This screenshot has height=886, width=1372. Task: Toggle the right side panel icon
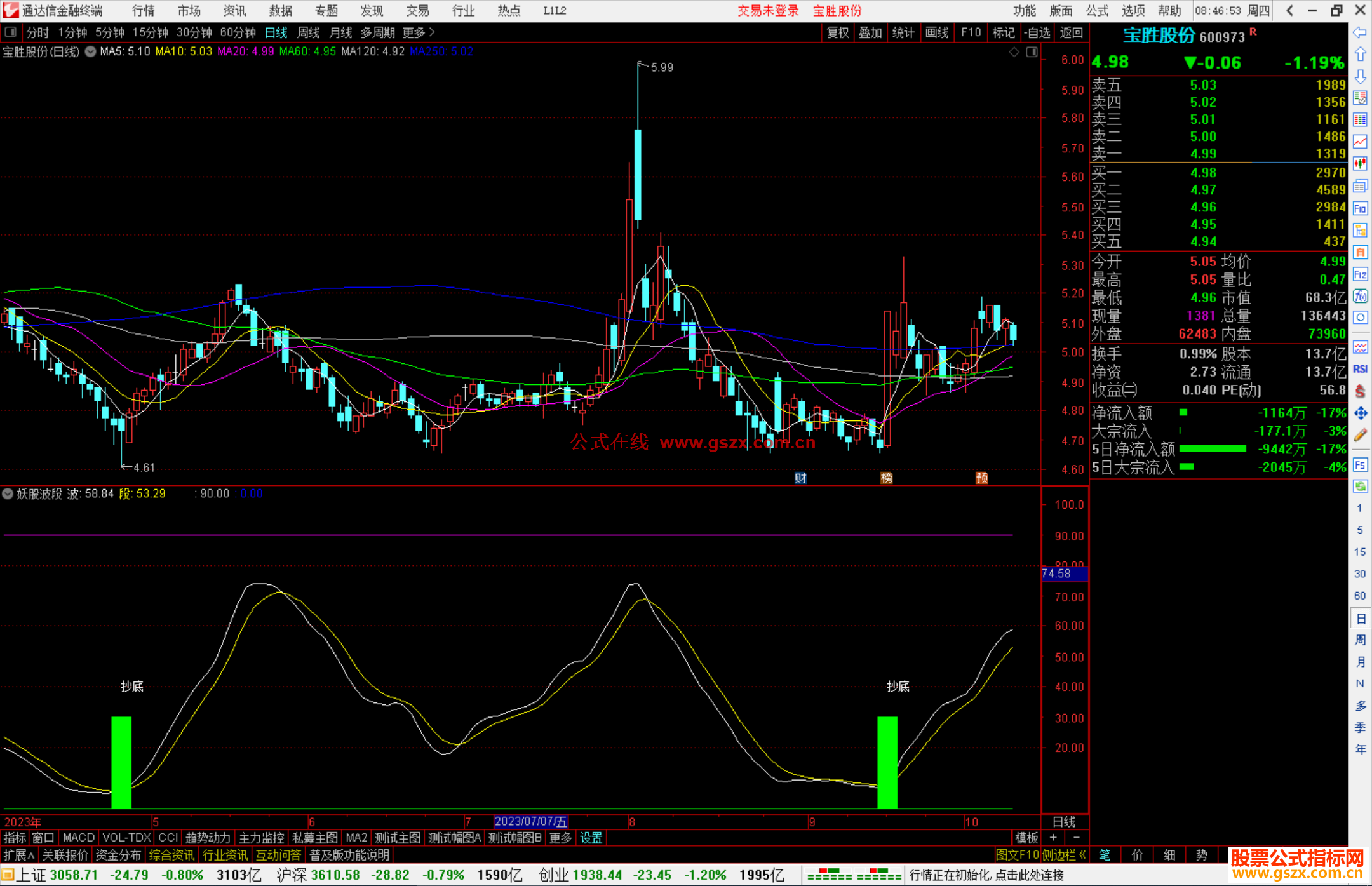coord(1032,52)
